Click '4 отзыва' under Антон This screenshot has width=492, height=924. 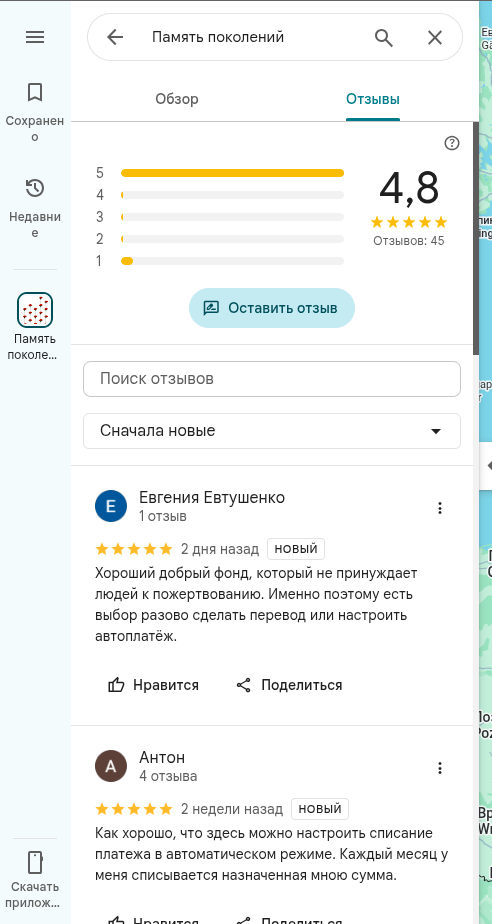(169, 776)
